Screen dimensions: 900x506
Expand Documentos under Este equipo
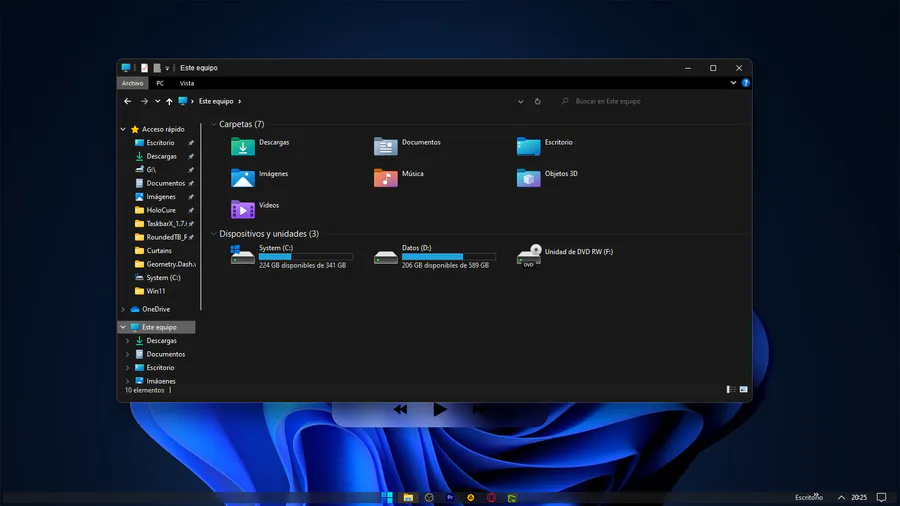point(127,354)
